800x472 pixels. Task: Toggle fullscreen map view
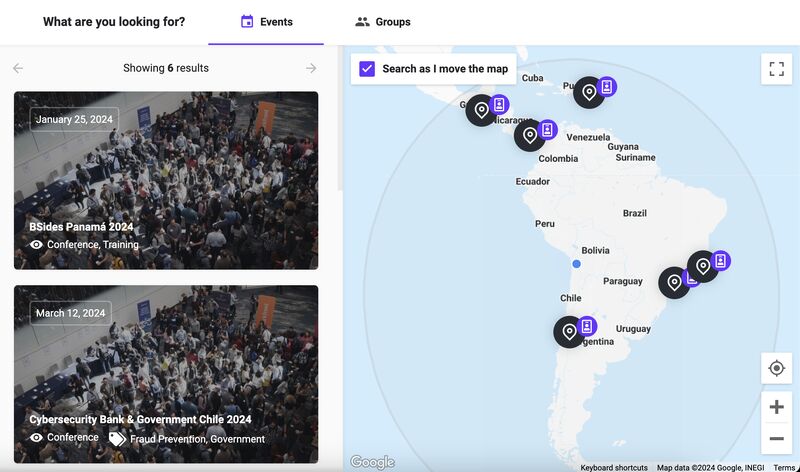click(777, 69)
